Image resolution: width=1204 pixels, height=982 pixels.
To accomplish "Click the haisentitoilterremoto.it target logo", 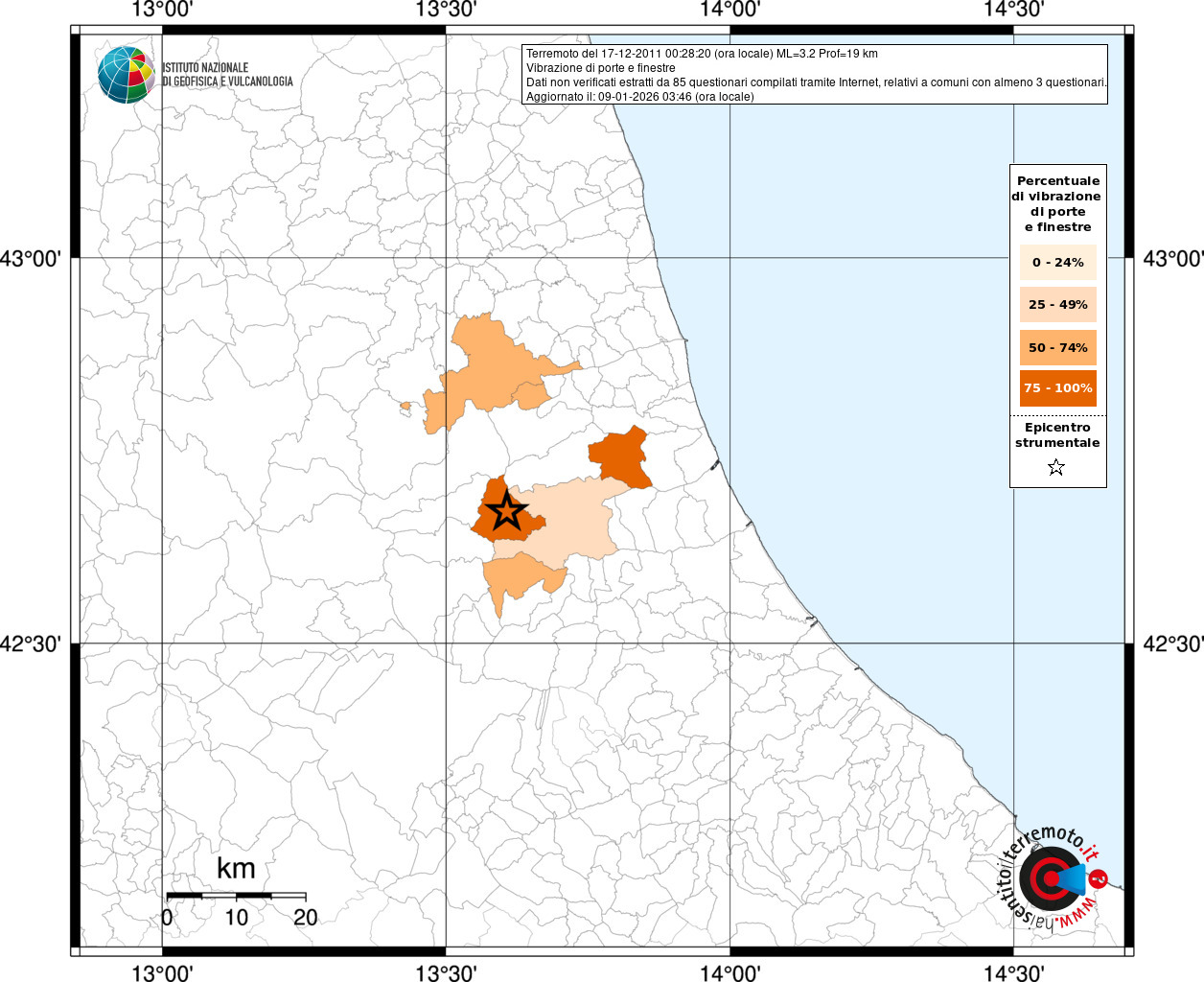I will tap(1053, 879).
